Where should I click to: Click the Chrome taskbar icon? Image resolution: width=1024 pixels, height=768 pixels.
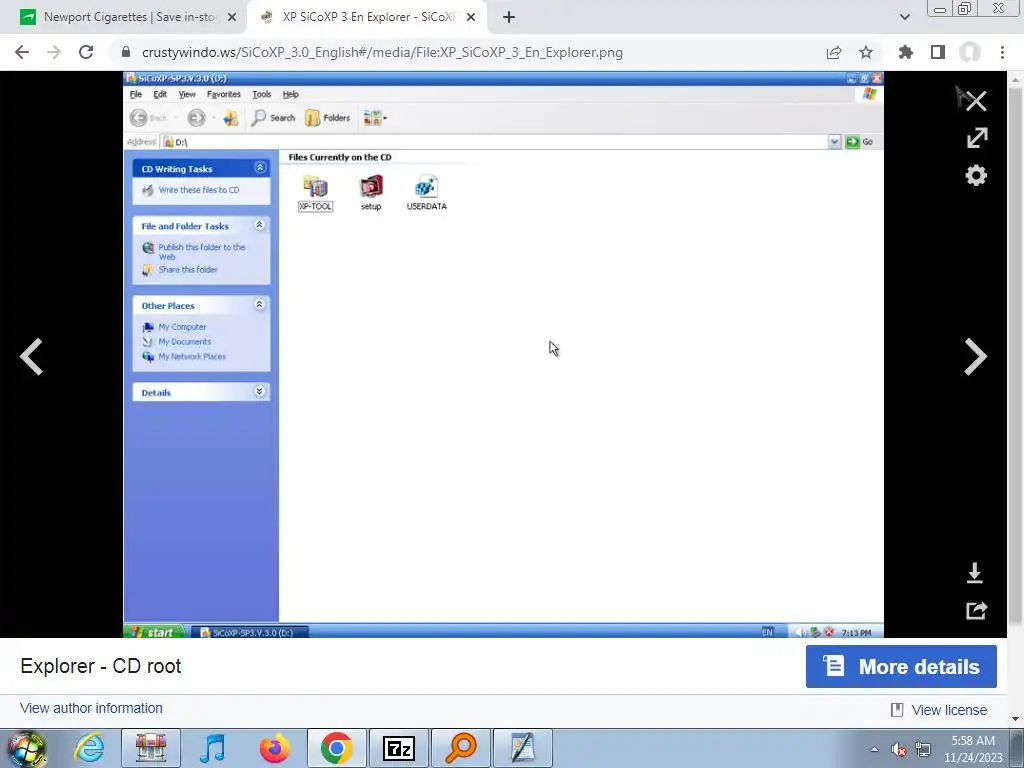pyautogui.click(x=336, y=748)
